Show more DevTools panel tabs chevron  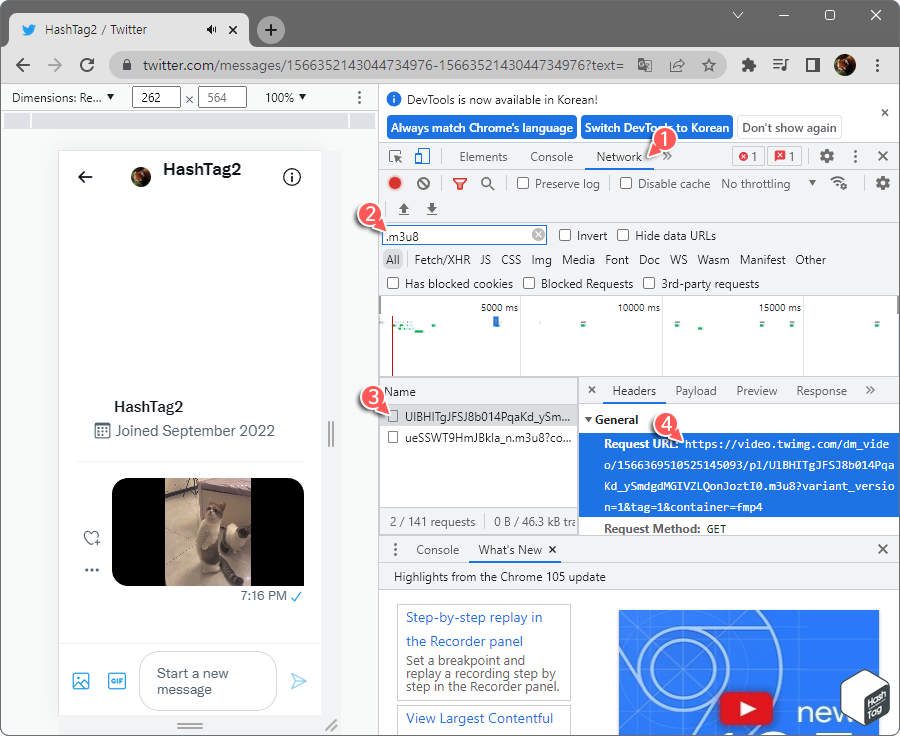(x=668, y=156)
